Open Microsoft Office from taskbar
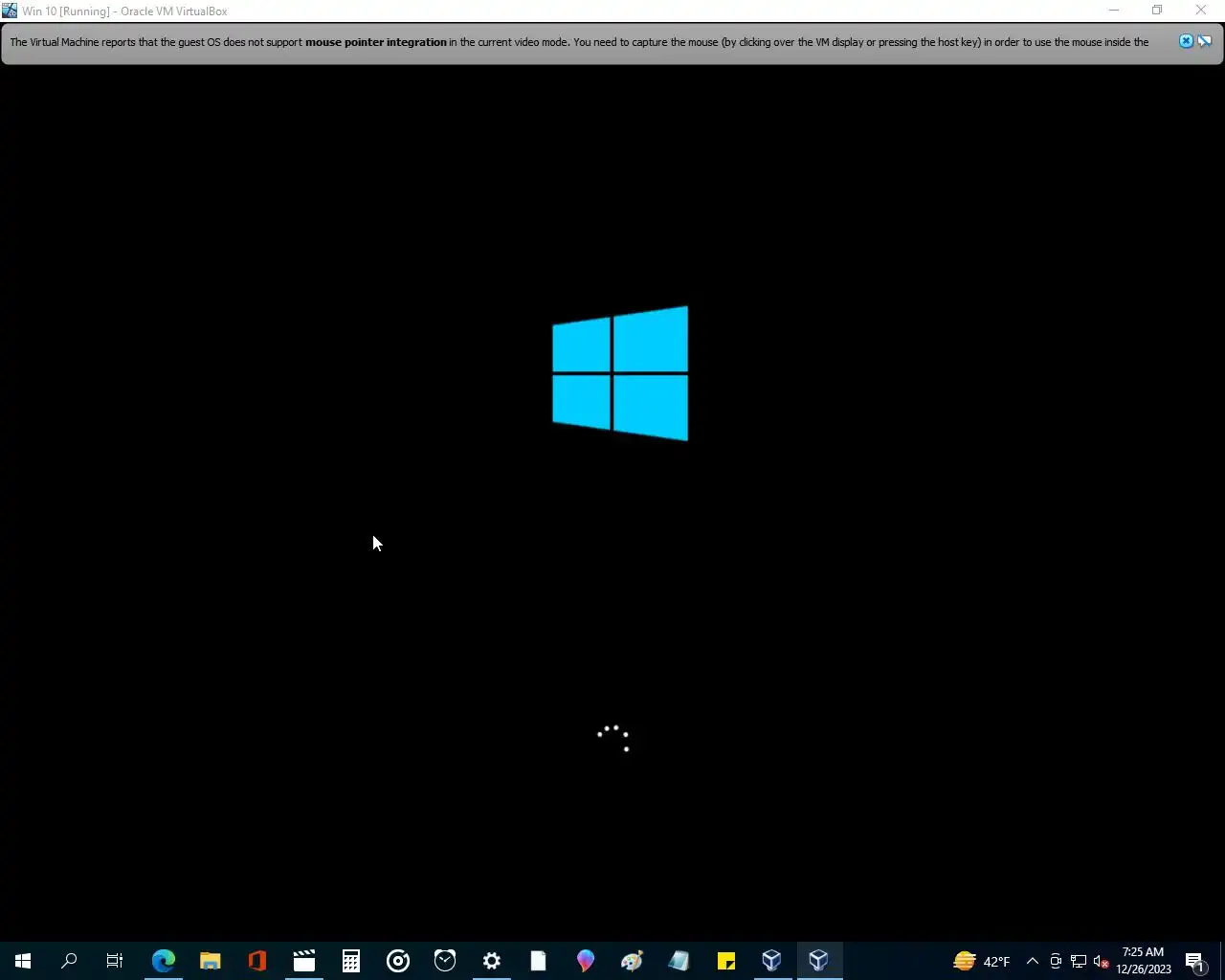The width and height of the screenshot is (1225, 980). pyautogui.click(x=257, y=961)
